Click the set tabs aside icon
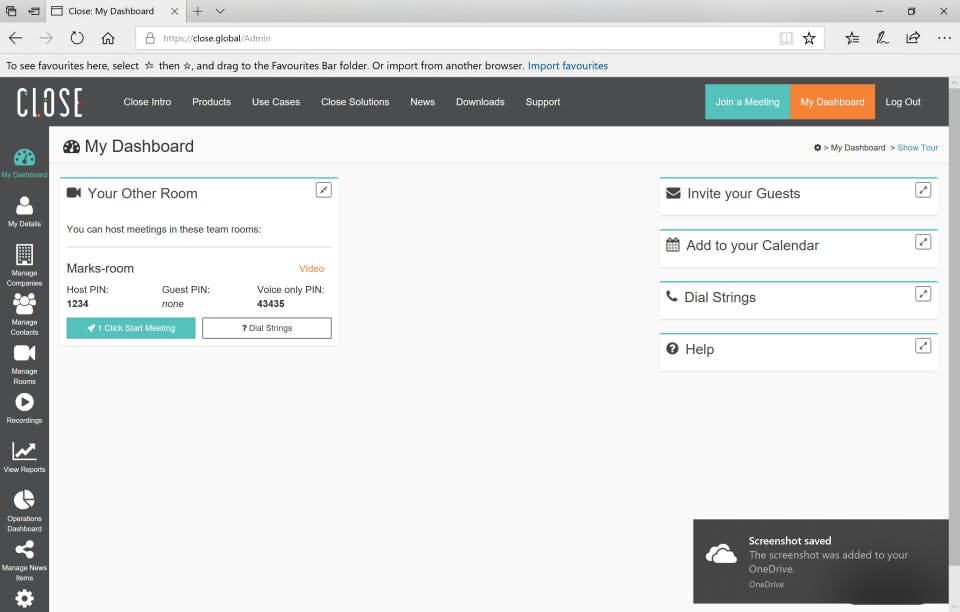Viewport: 960px width, 612px height. (34, 11)
